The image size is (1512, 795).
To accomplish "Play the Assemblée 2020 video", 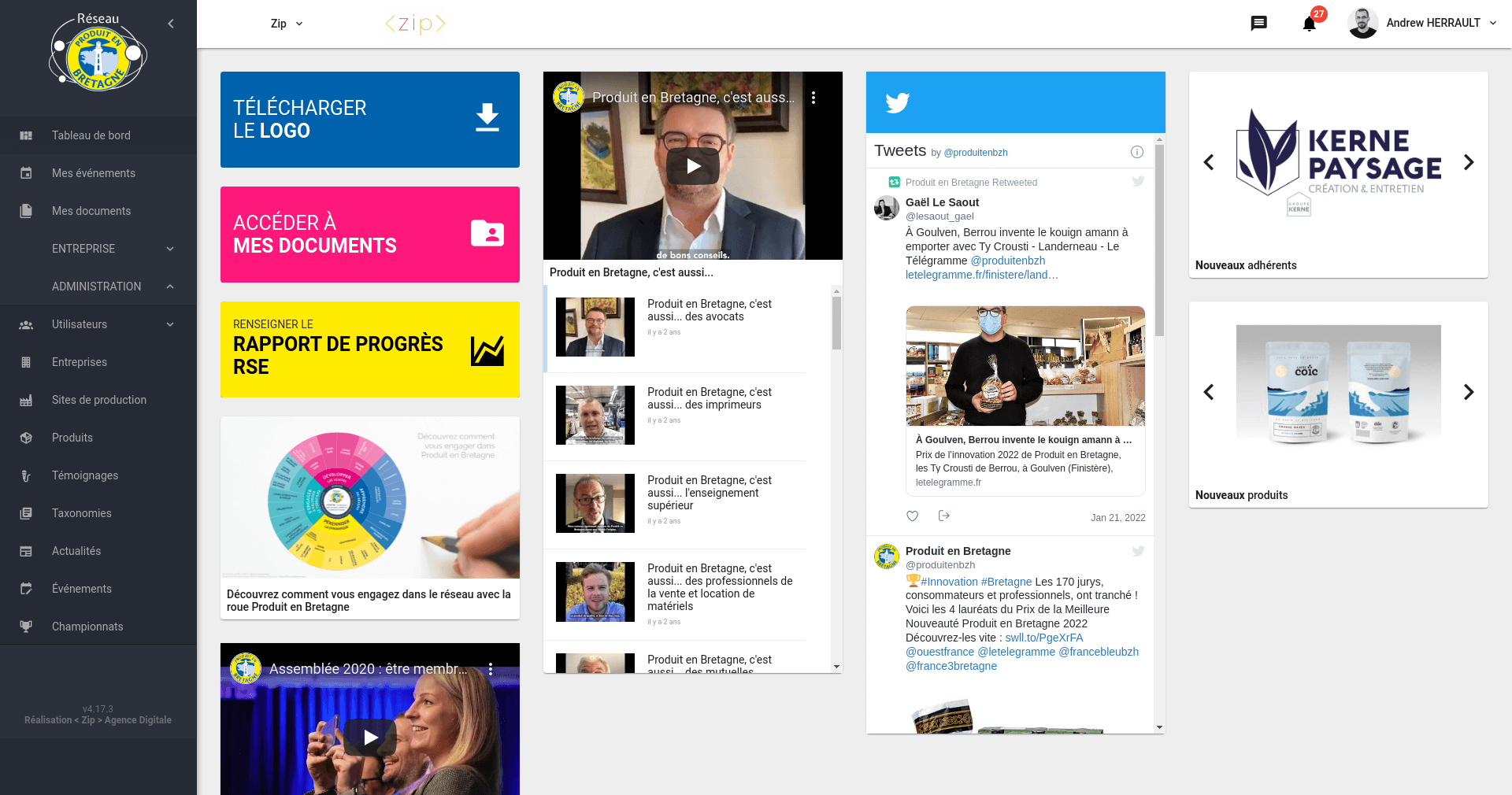I will click(369, 738).
